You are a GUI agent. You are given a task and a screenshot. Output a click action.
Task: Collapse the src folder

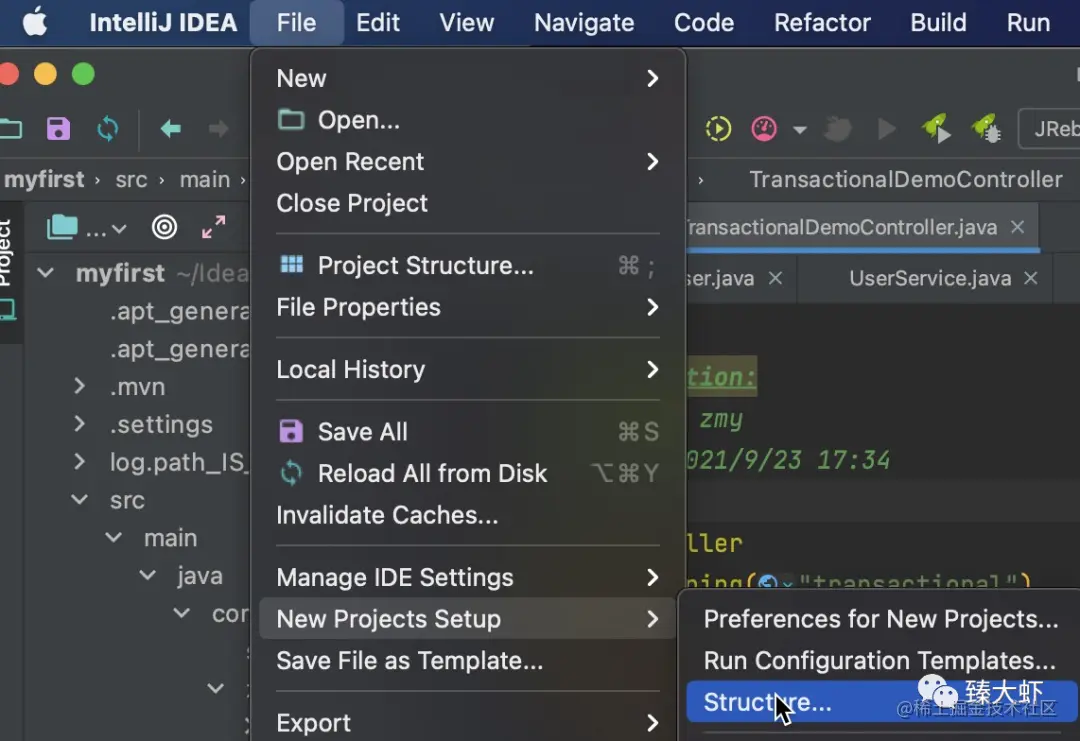pos(80,500)
